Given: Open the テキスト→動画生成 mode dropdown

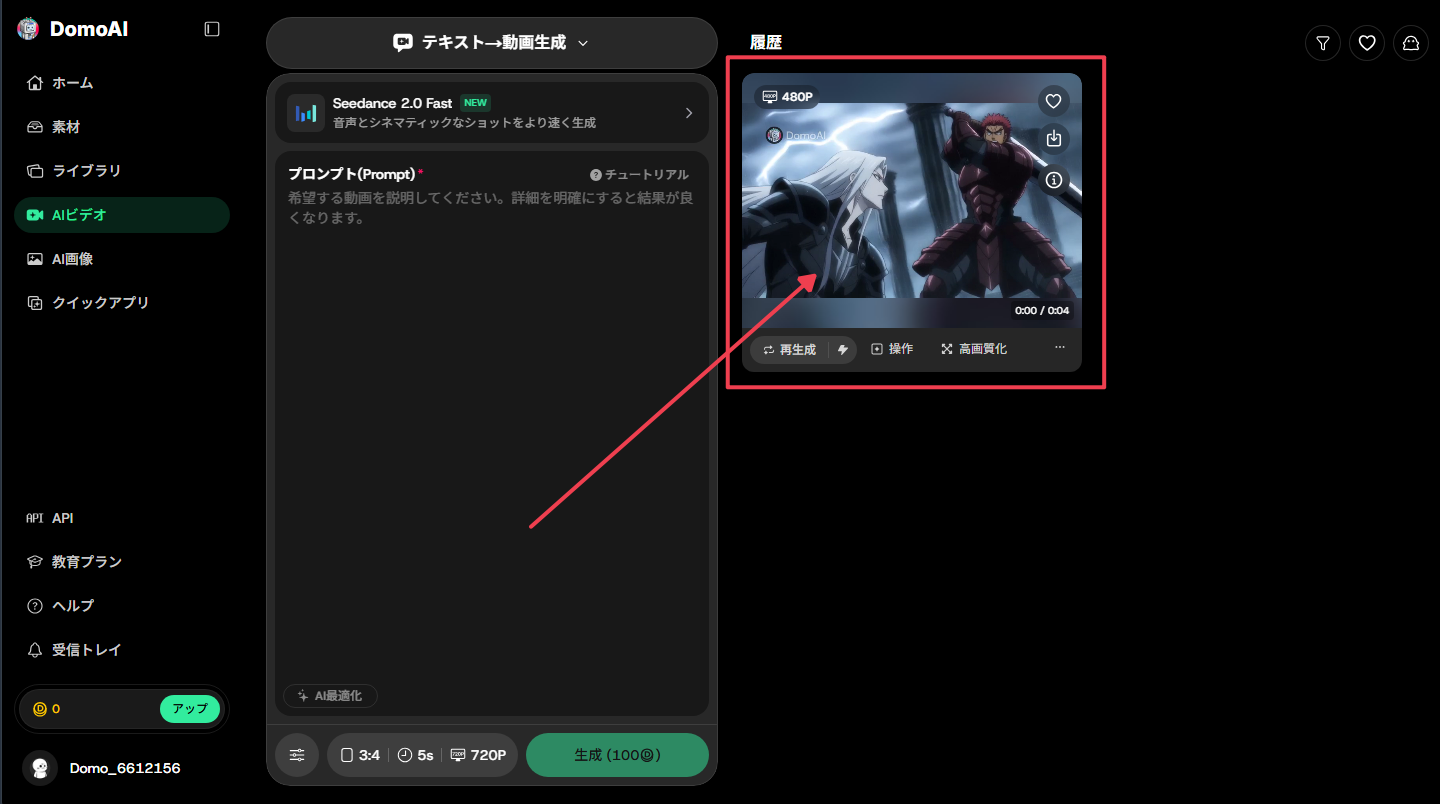Looking at the screenshot, I should pos(492,43).
